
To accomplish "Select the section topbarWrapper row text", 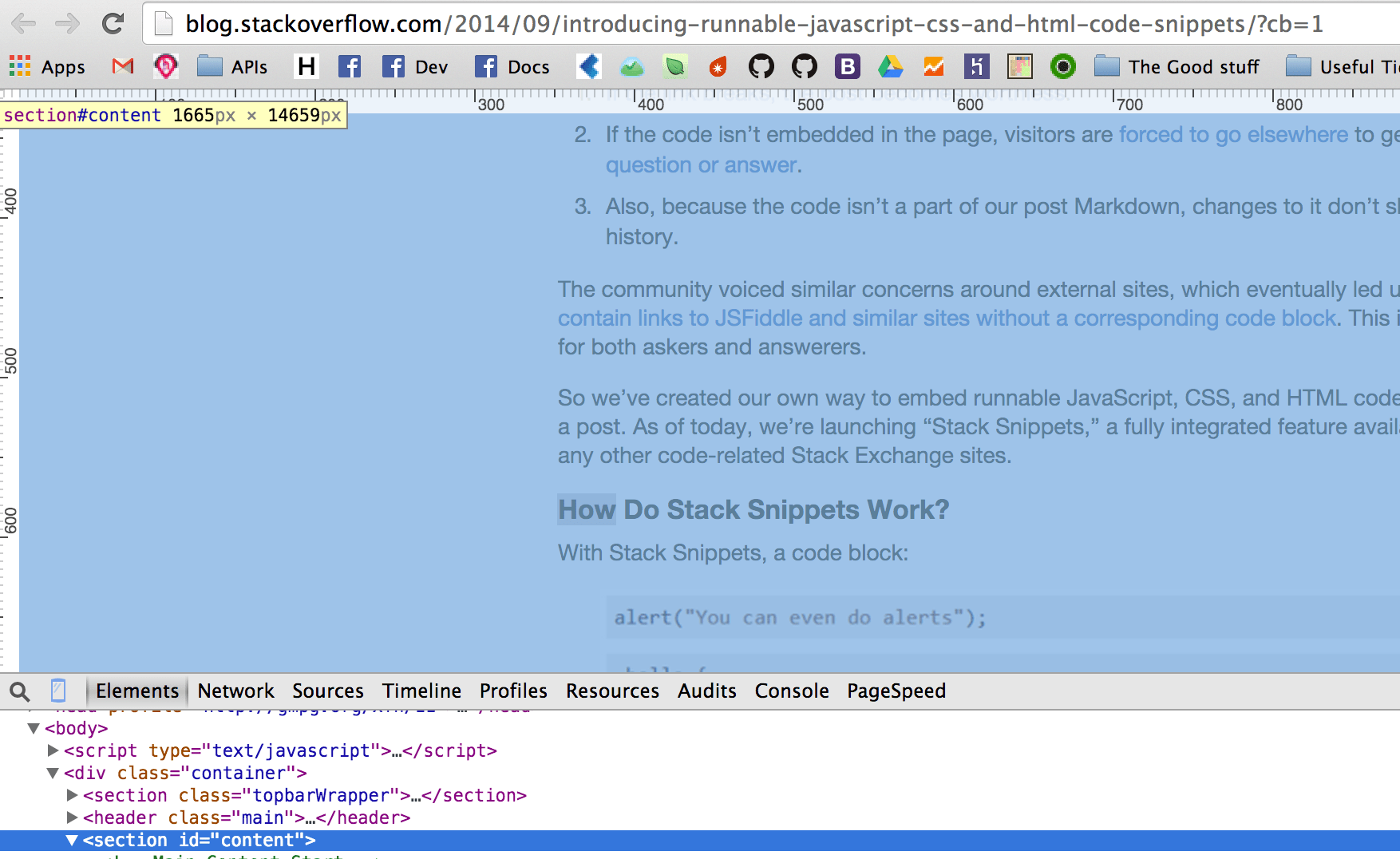I will (305, 795).
